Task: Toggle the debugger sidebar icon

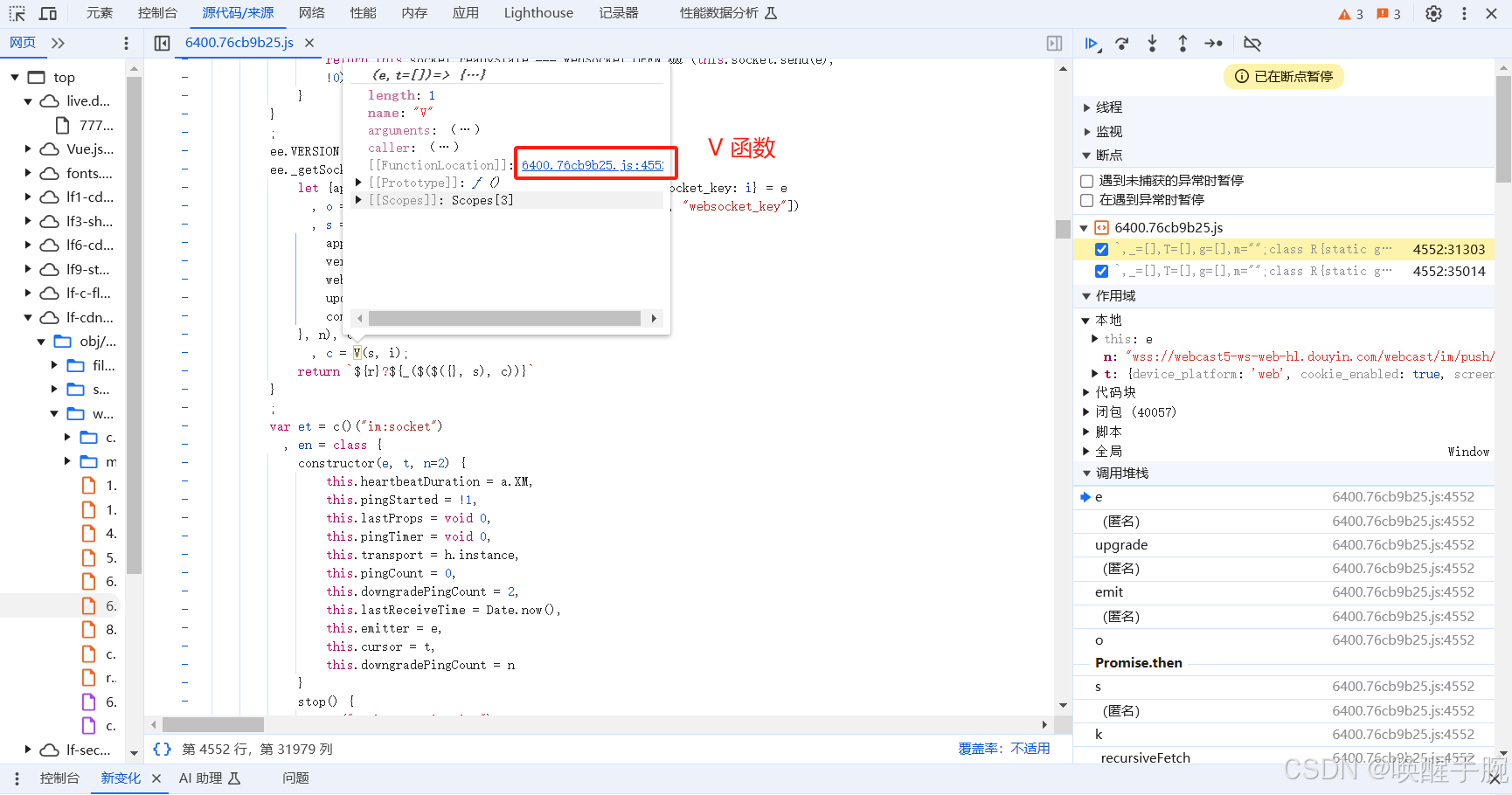Action: click(x=1055, y=43)
